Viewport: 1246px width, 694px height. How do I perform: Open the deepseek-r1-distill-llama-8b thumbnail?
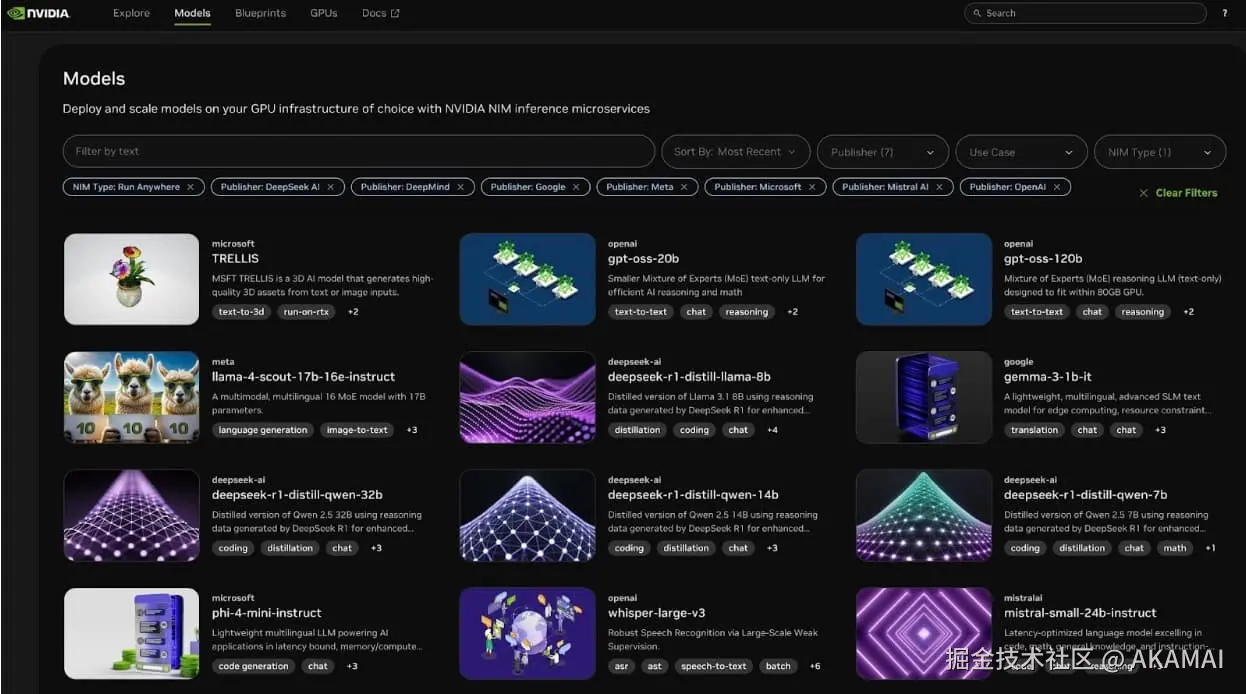coord(527,397)
